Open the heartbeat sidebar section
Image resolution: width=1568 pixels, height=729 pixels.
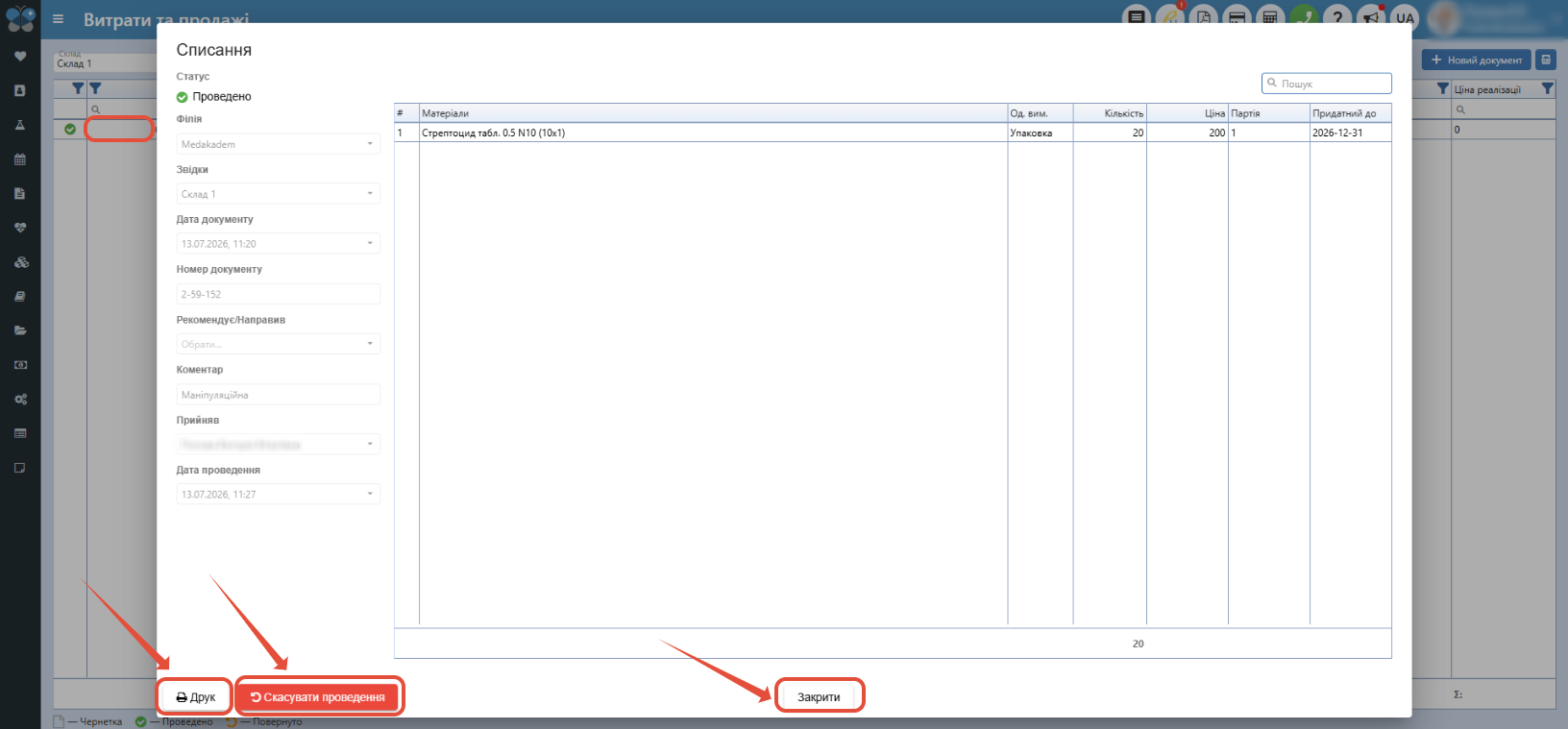tap(20, 228)
